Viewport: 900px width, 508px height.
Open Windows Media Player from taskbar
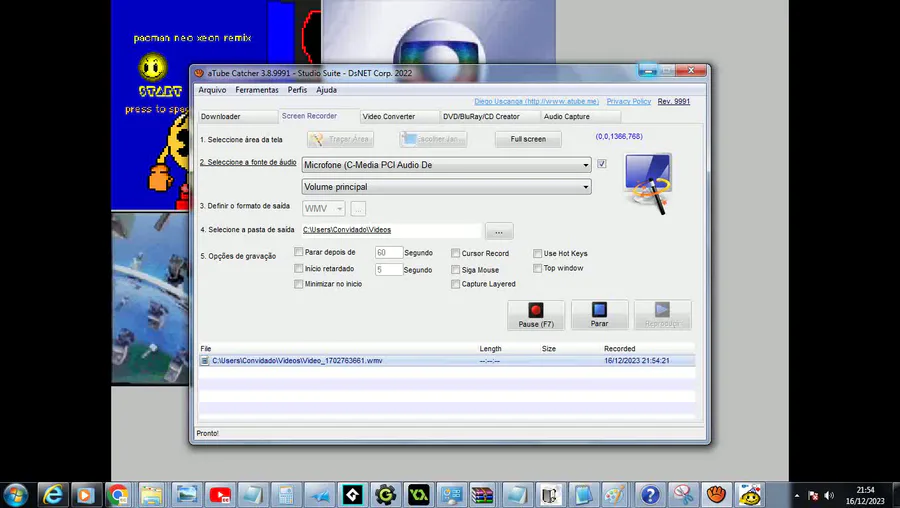(85, 495)
